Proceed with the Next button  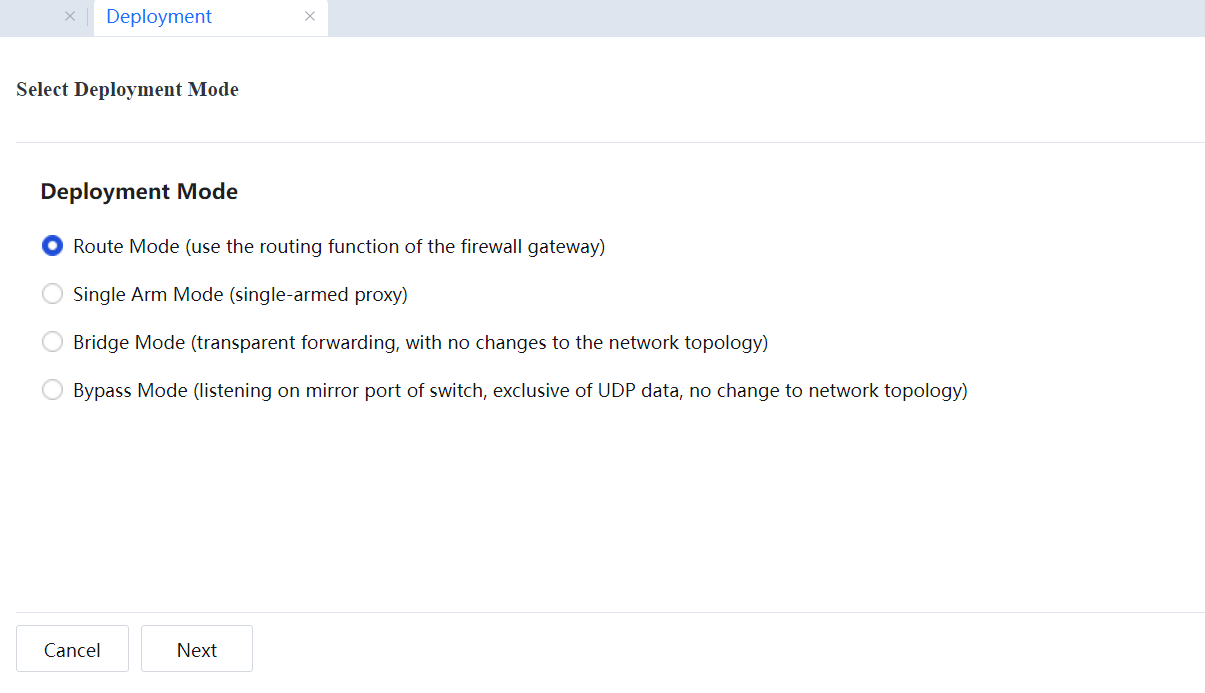click(x=197, y=649)
